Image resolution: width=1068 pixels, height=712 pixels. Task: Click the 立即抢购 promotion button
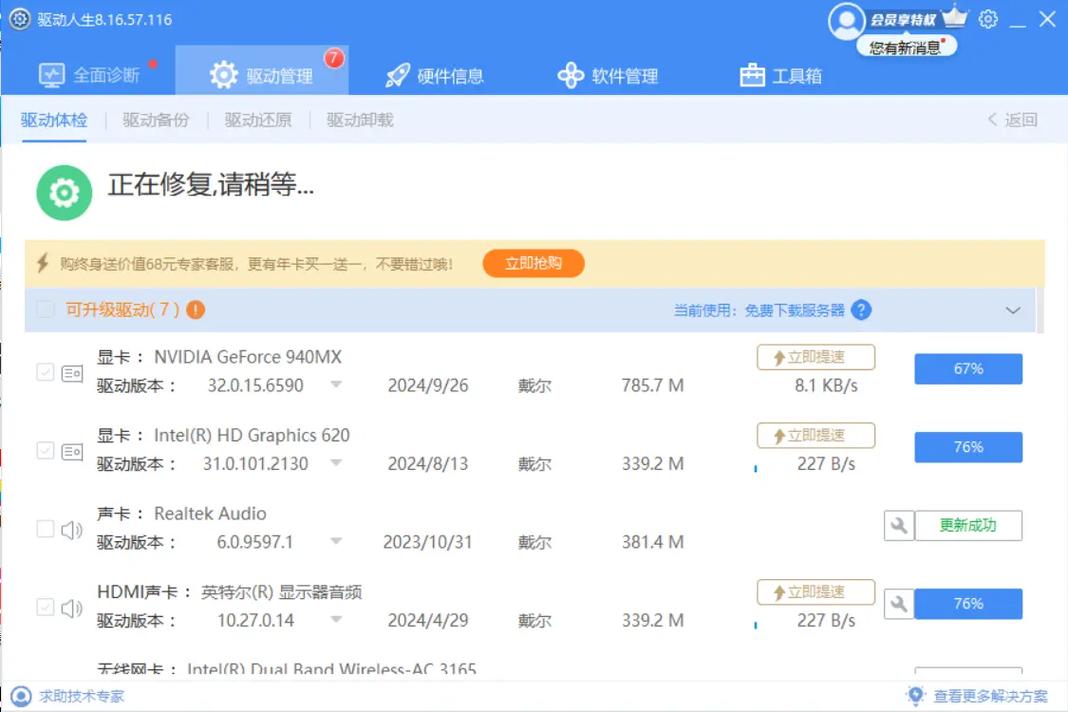[x=533, y=263]
